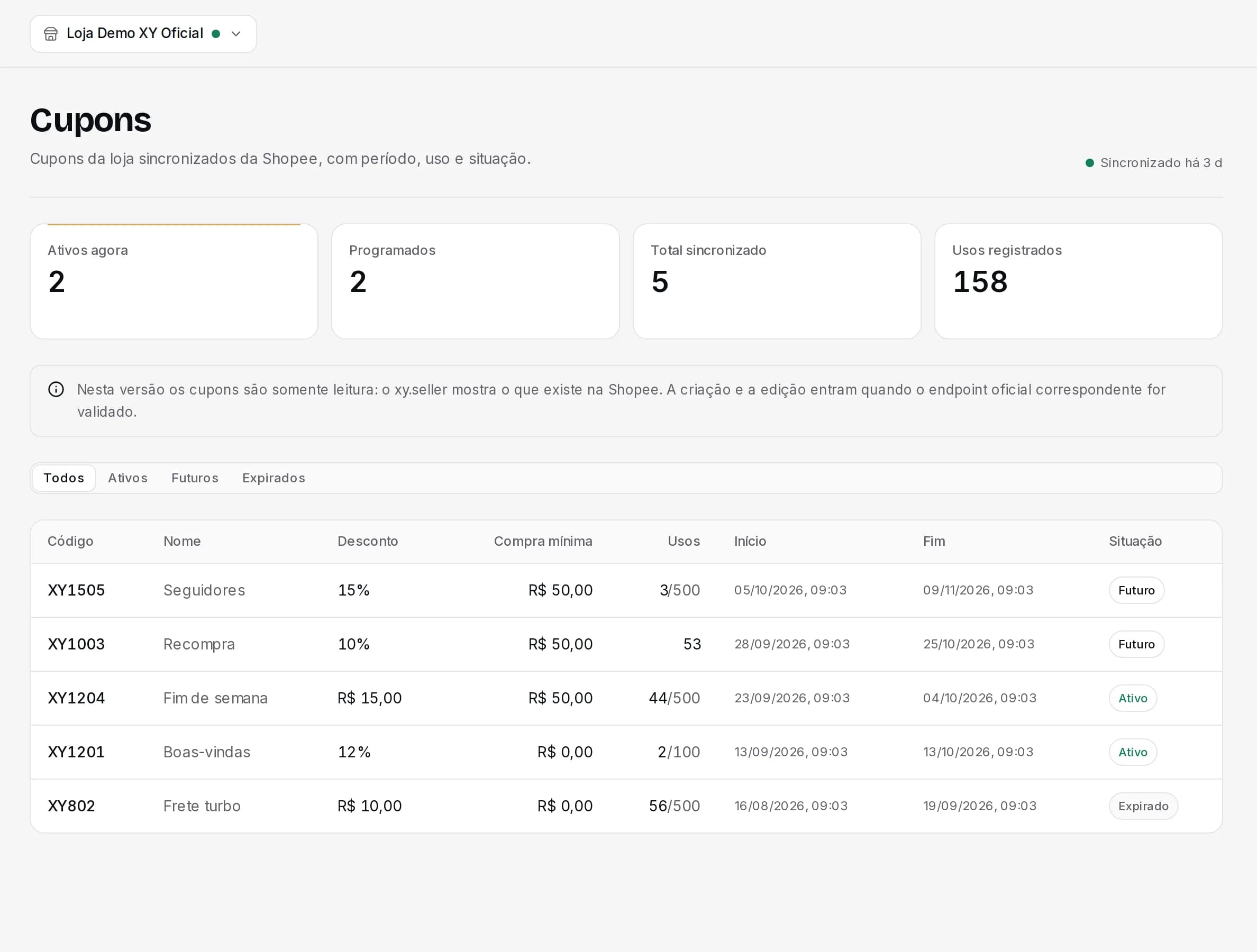
Task: Select coupon code XY1505
Action: (76, 591)
